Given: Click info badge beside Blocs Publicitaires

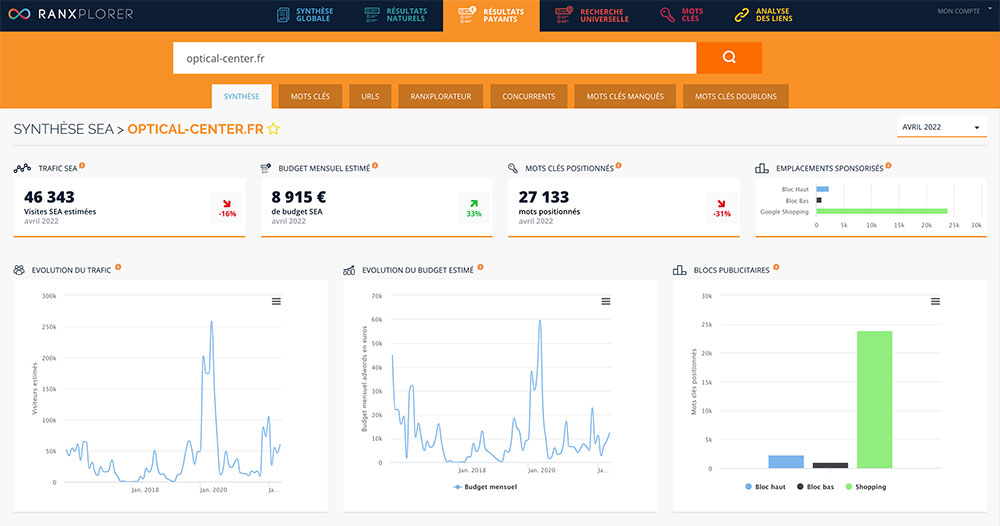Looking at the screenshot, I should 776,268.
